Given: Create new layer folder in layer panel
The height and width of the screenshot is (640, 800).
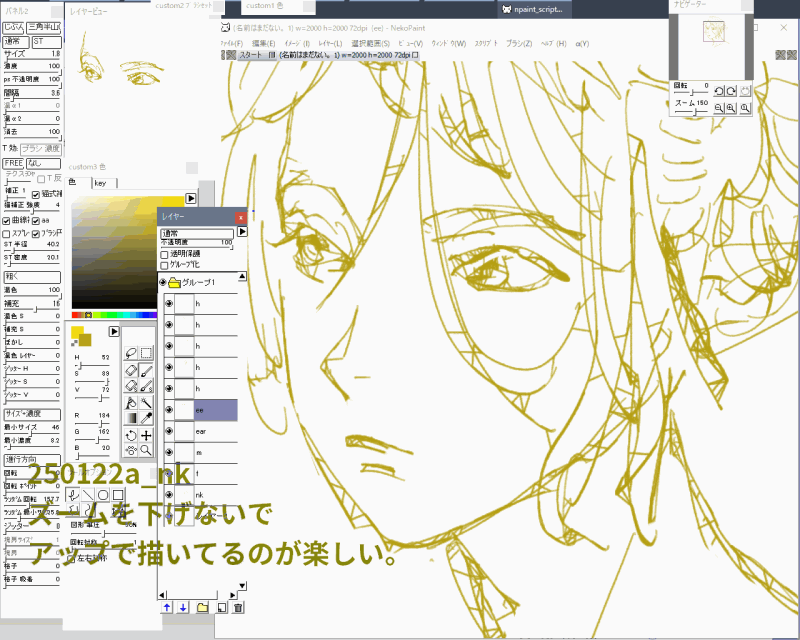Looking at the screenshot, I should tap(202, 607).
